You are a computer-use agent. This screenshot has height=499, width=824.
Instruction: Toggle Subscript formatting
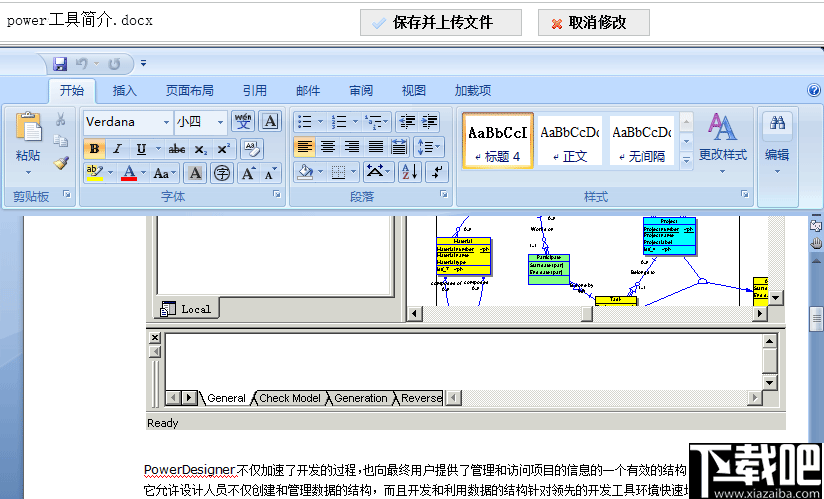click(200, 149)
